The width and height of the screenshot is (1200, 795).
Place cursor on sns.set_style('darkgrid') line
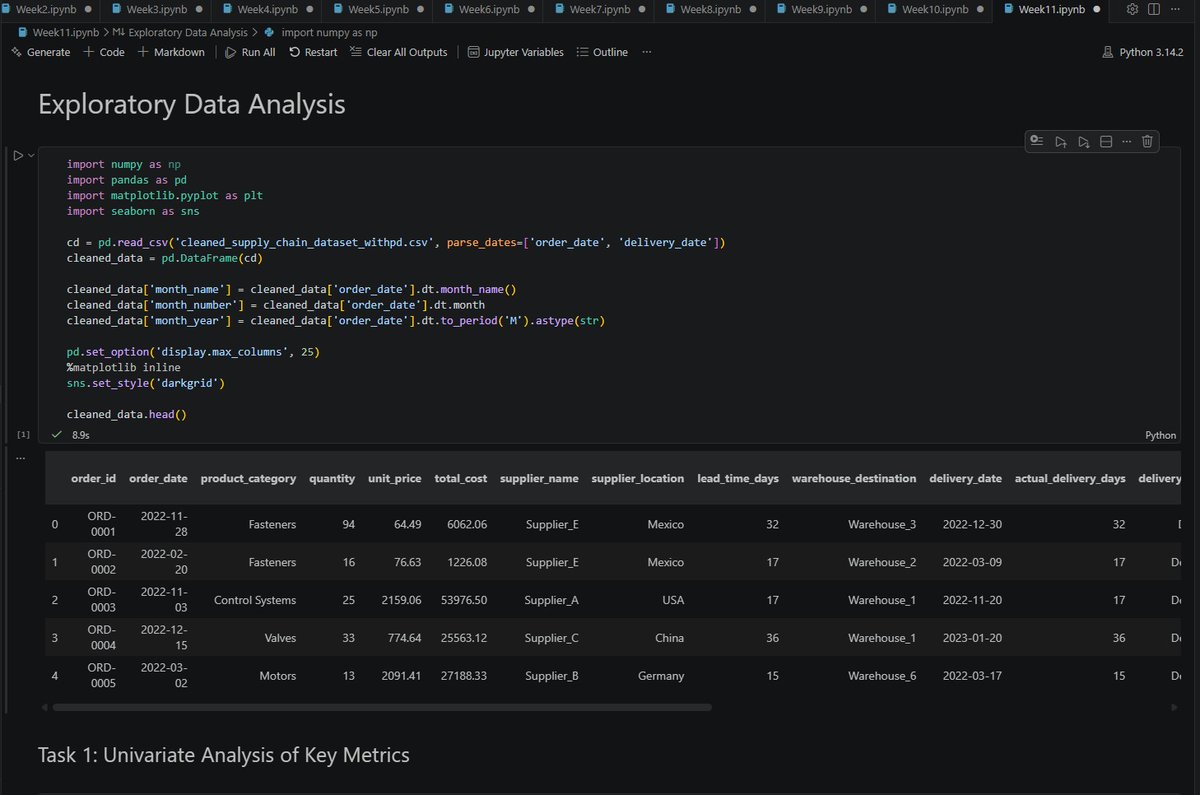[x=146, y=383]
